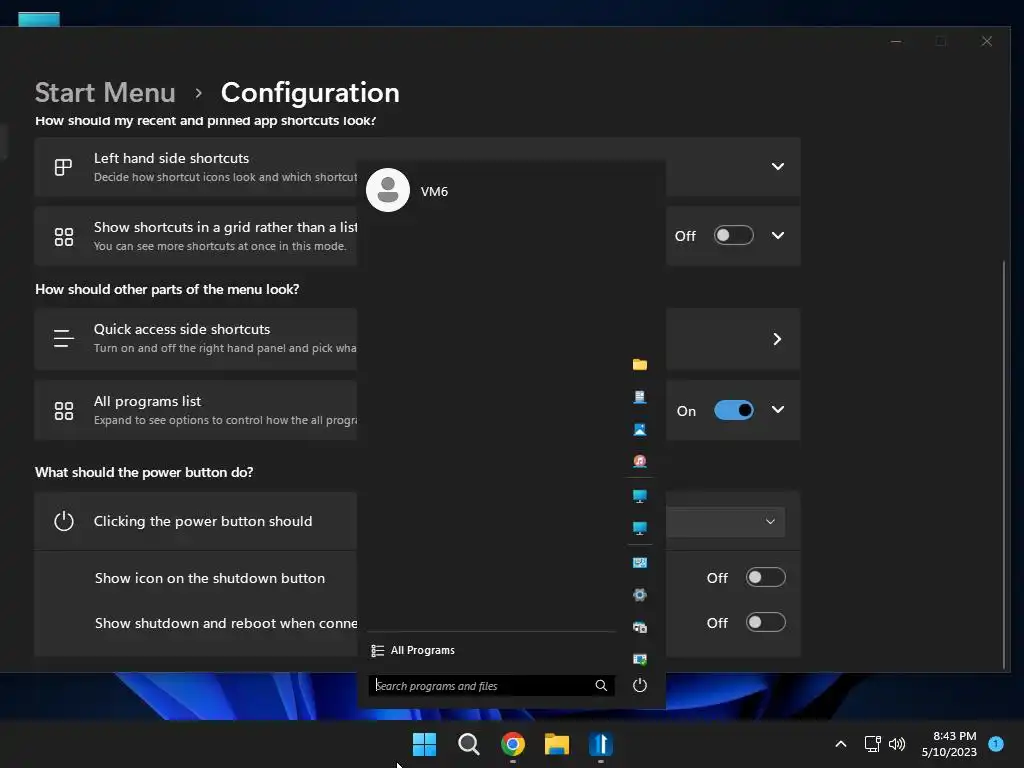Click the power icon in Start menu
Image resolution: width=1024 pixels, height=768 pixels.
639,685
